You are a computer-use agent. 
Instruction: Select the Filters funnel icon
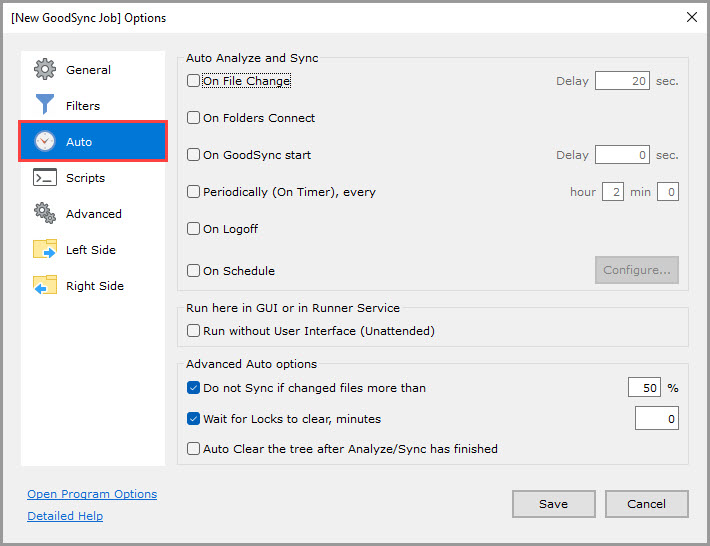coord(45,106)
